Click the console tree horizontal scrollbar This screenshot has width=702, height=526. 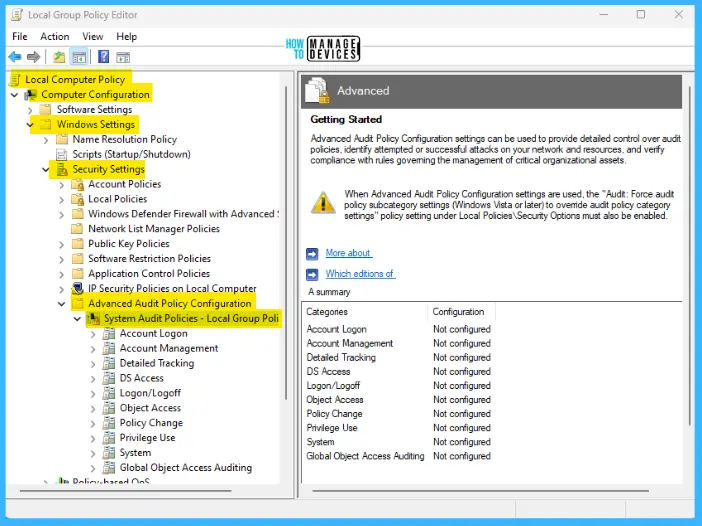[126, 491]
